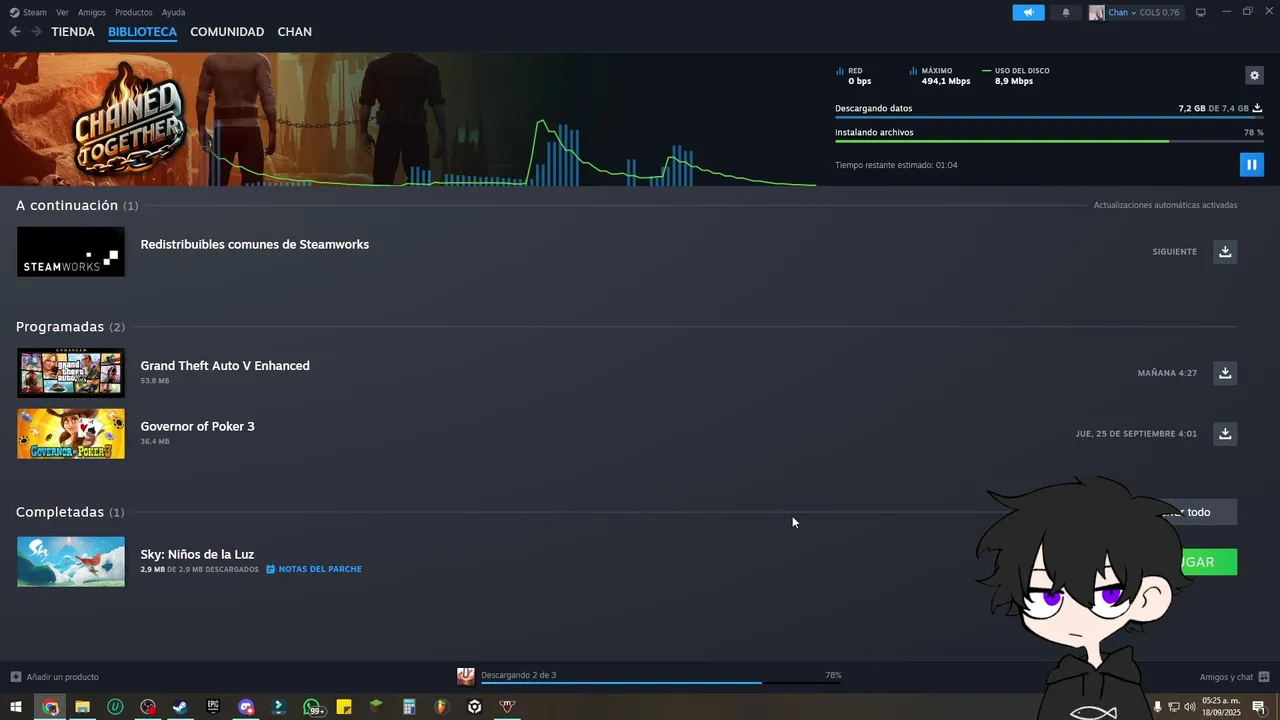Open File Explorer from the taskbar

[x=82, y=707]
